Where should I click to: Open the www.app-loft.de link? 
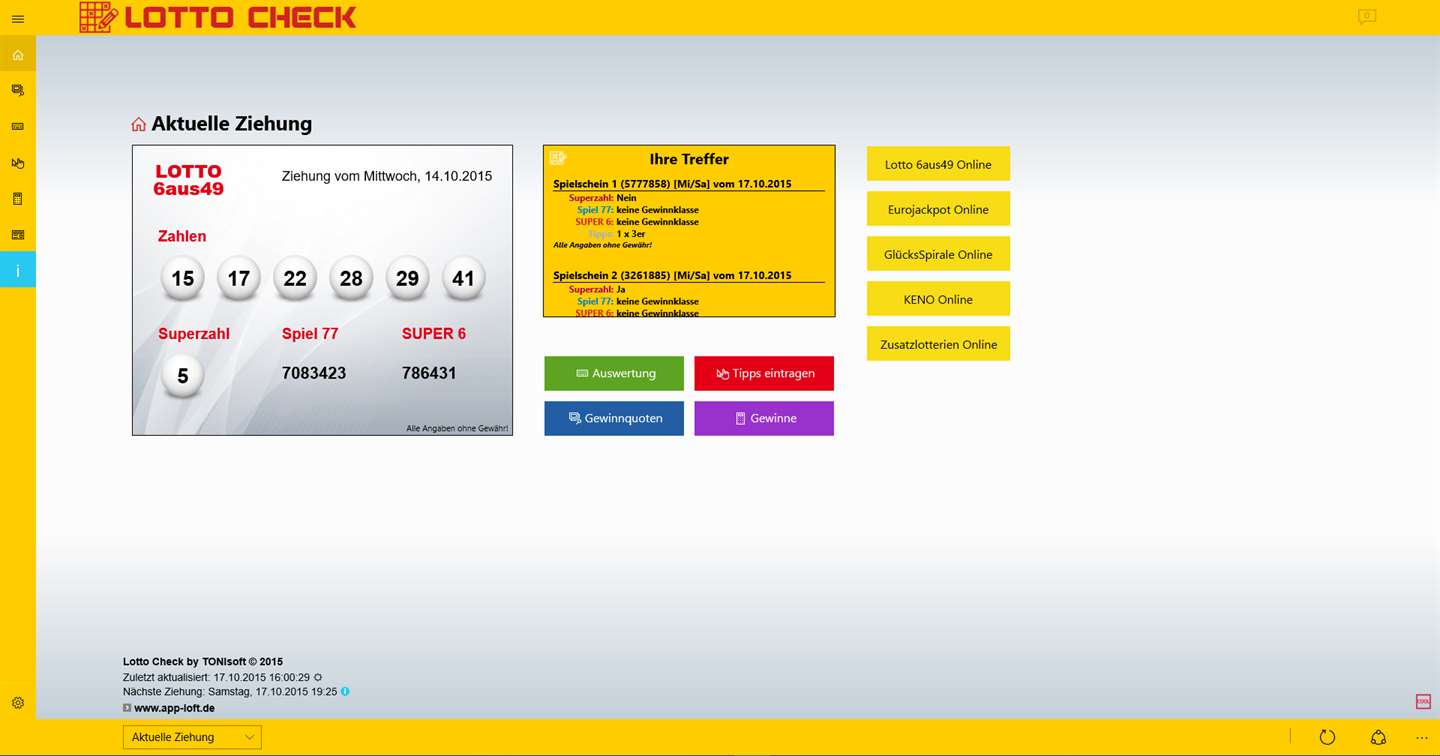coord(175,708)
